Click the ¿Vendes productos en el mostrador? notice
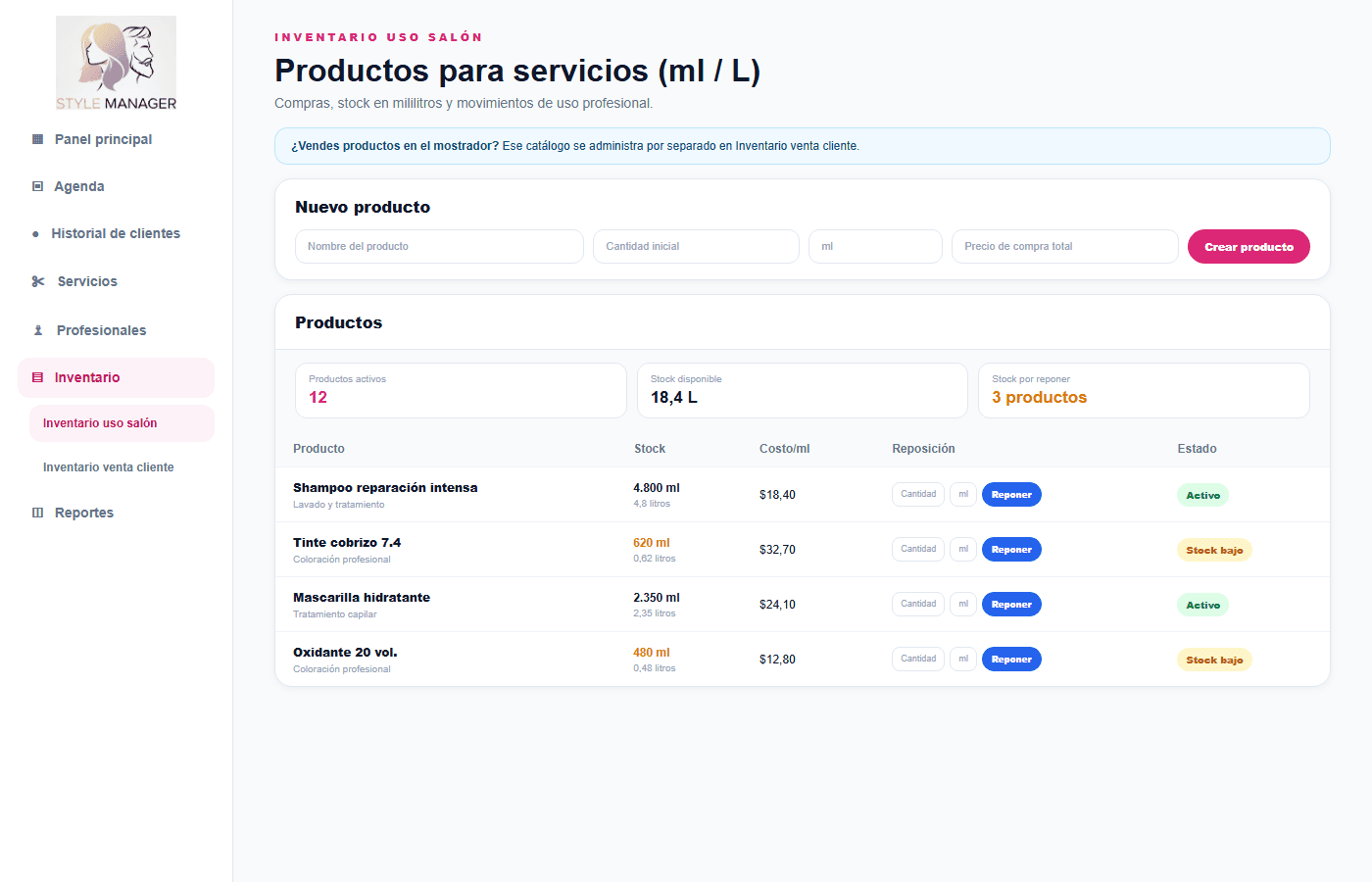This screenshot has height=882, width=1372. (x=802, y=146)
